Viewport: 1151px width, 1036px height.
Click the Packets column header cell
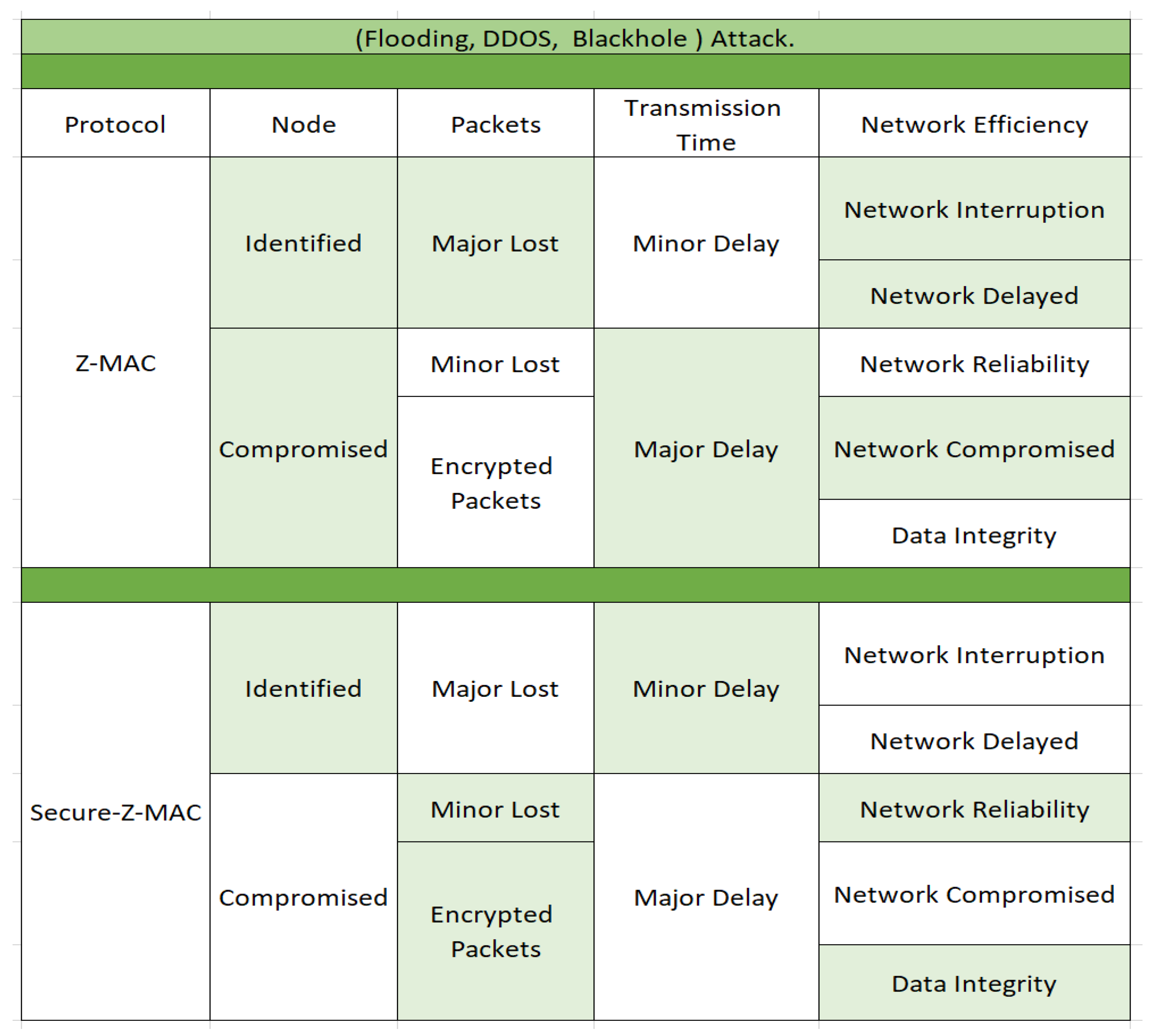pos(495,124)
